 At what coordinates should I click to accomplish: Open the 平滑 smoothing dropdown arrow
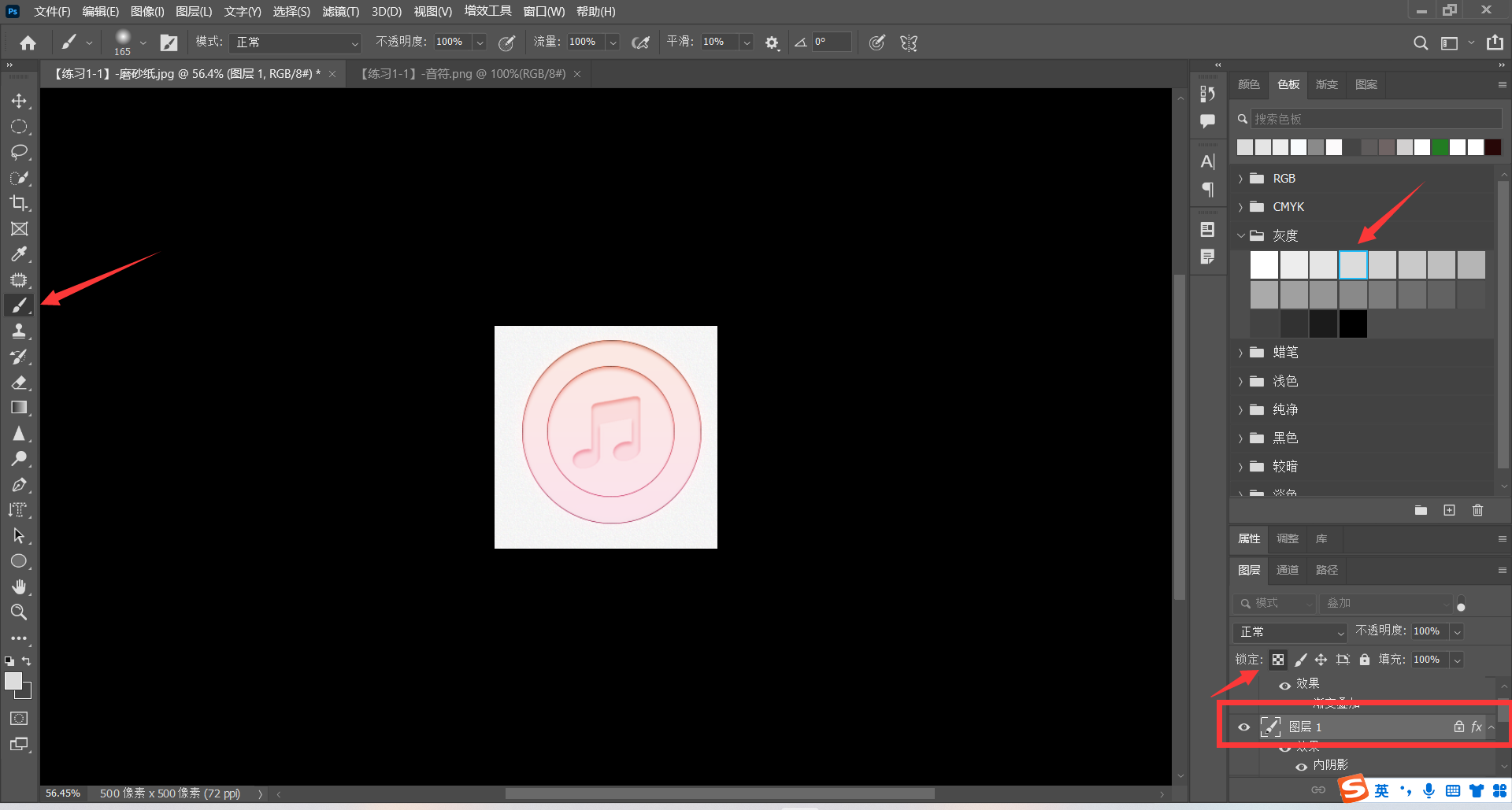(747, 43)
